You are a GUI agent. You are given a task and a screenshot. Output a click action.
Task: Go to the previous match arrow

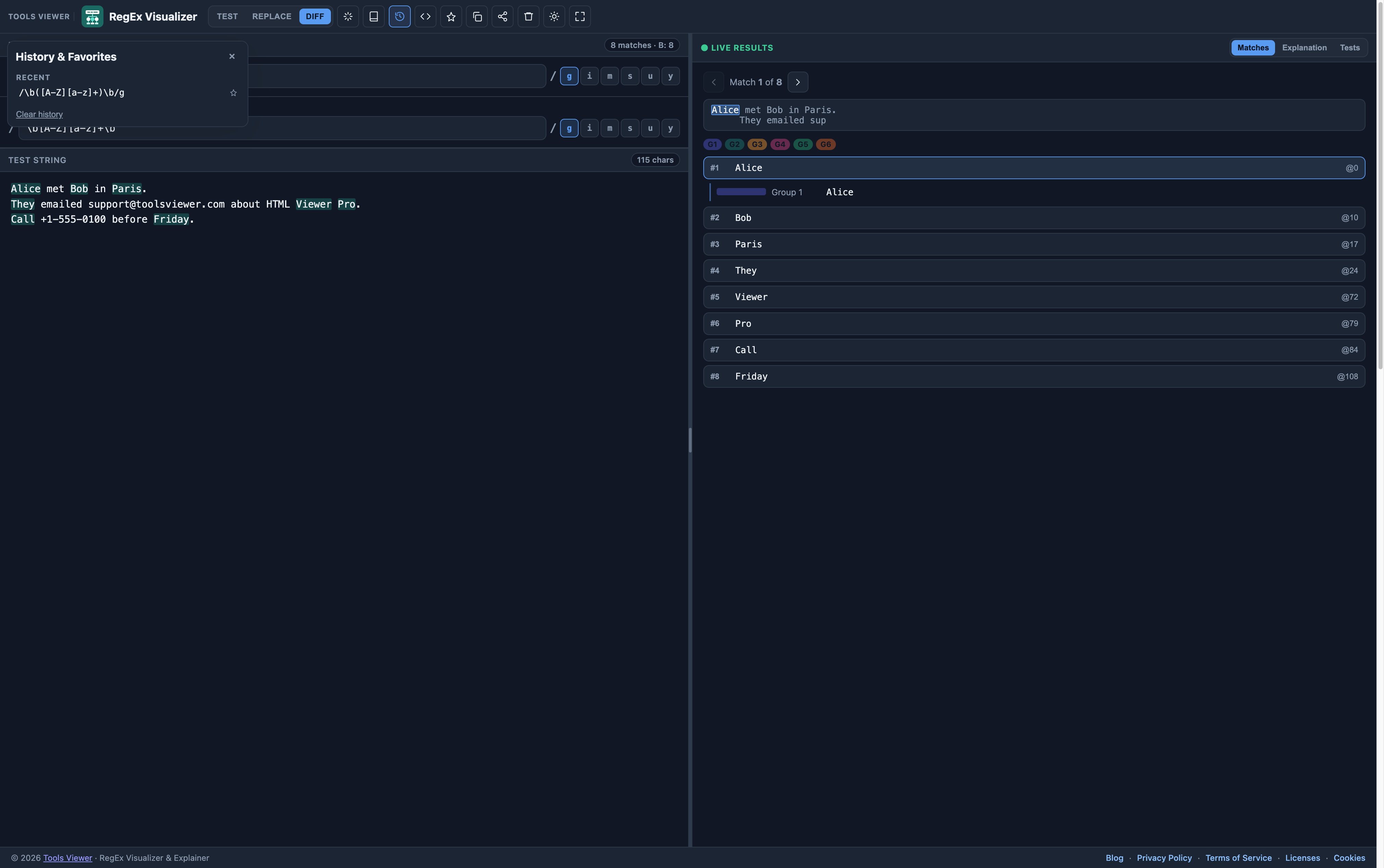pyautogui.click(x=714, y=82)
